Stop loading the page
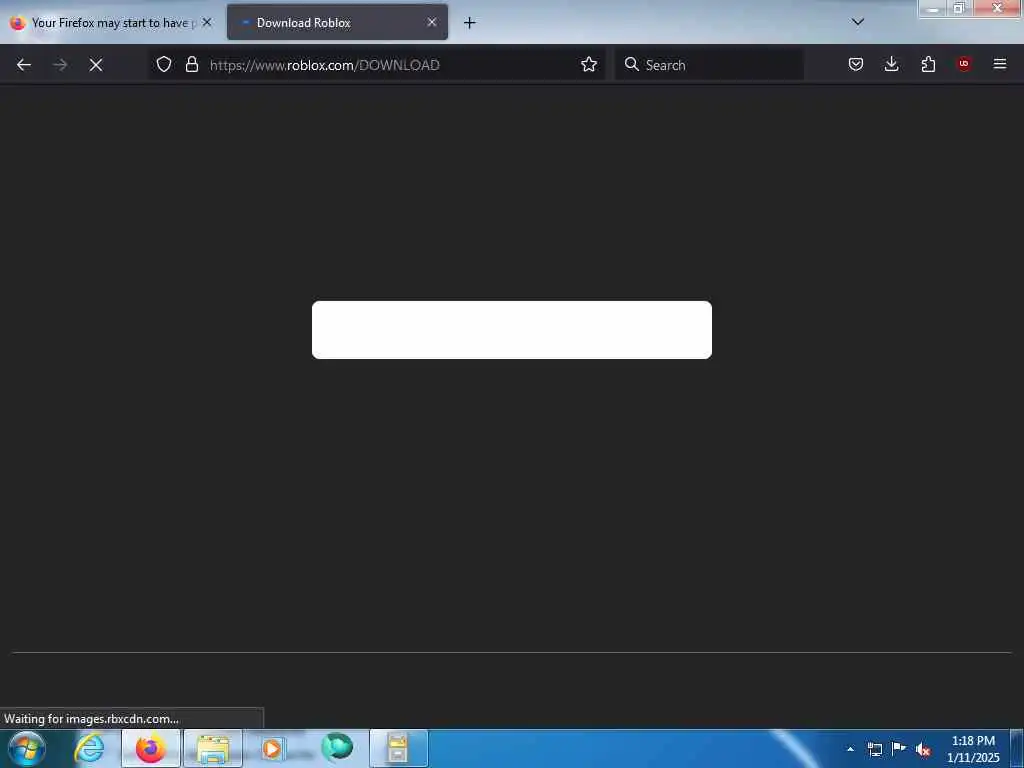1024x768 pixels. [x=96, y=65]
